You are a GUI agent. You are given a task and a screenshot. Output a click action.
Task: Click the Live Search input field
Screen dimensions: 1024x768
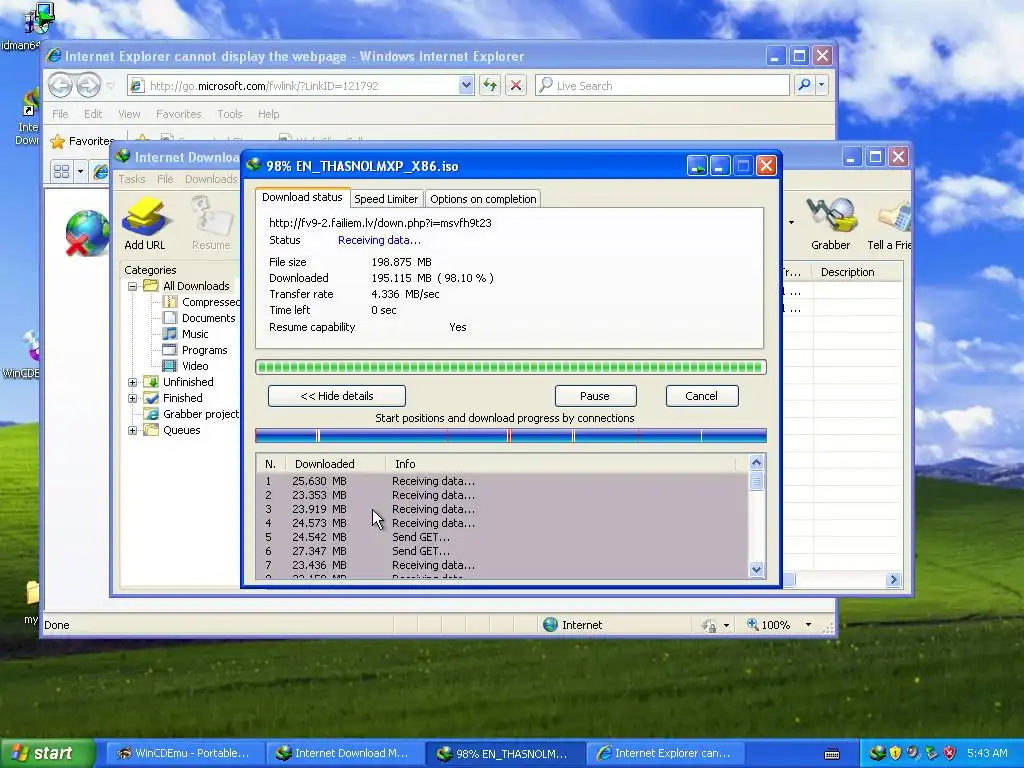(x=662, y=86)
